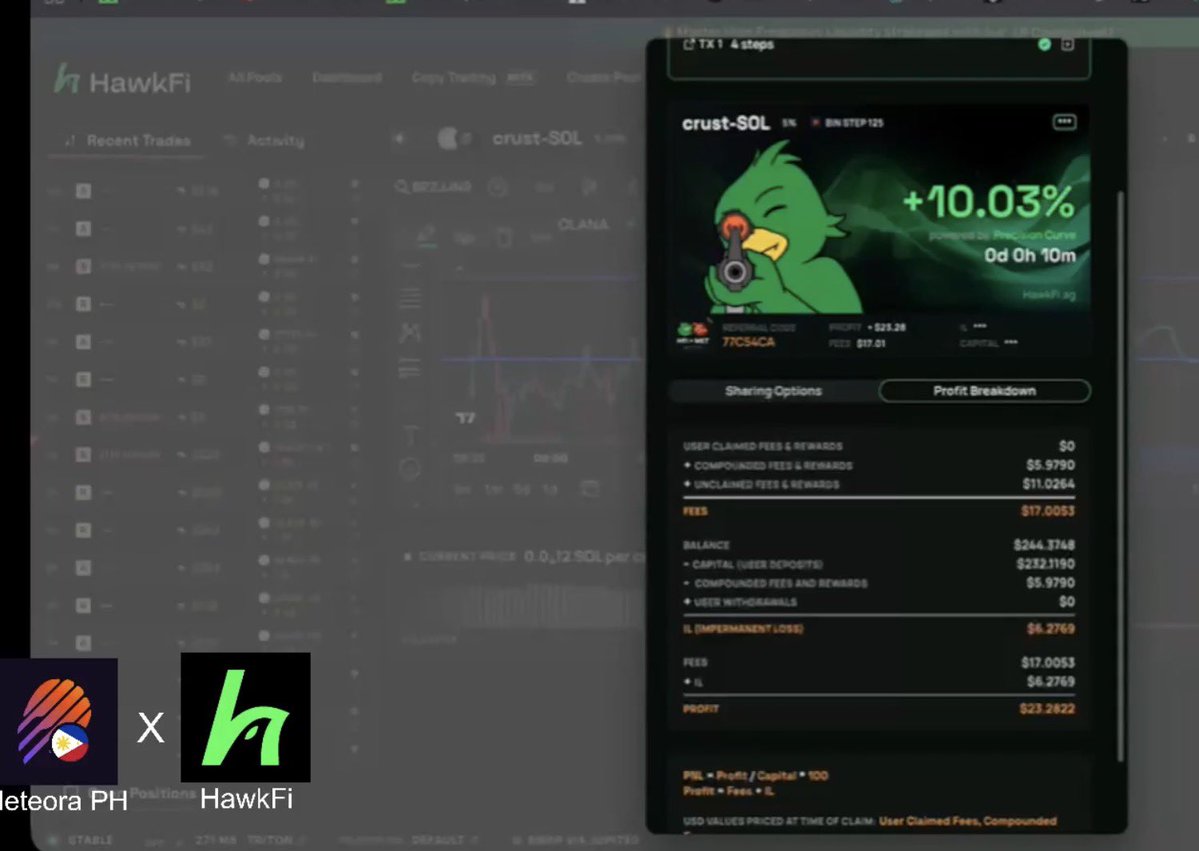1199x851 pixels.
Task: Click the green check status icon
Action: (1045, 44)
